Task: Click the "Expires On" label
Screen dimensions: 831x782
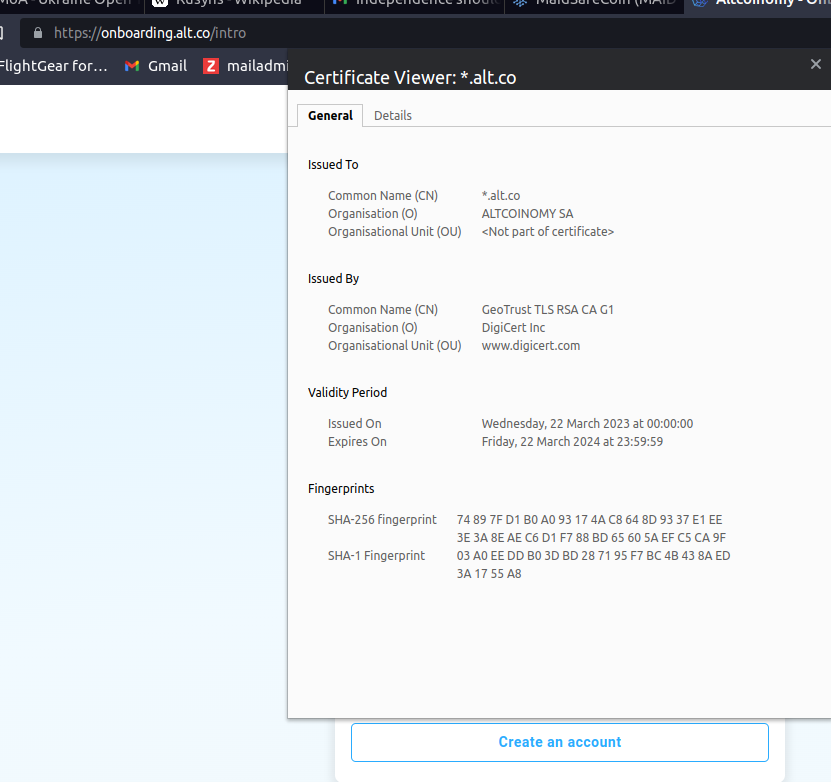Action: pyautogui.click(x=357, y=441)
